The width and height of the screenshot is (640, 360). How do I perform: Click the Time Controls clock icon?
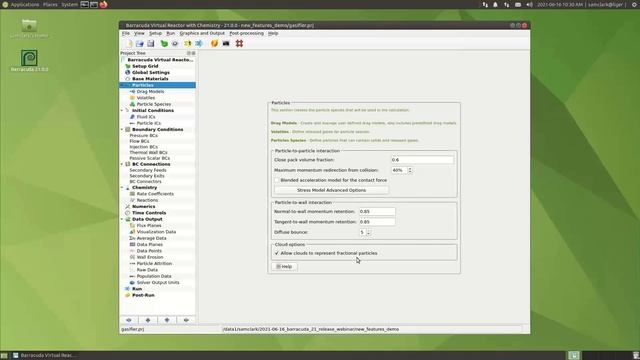coord(128,213)
